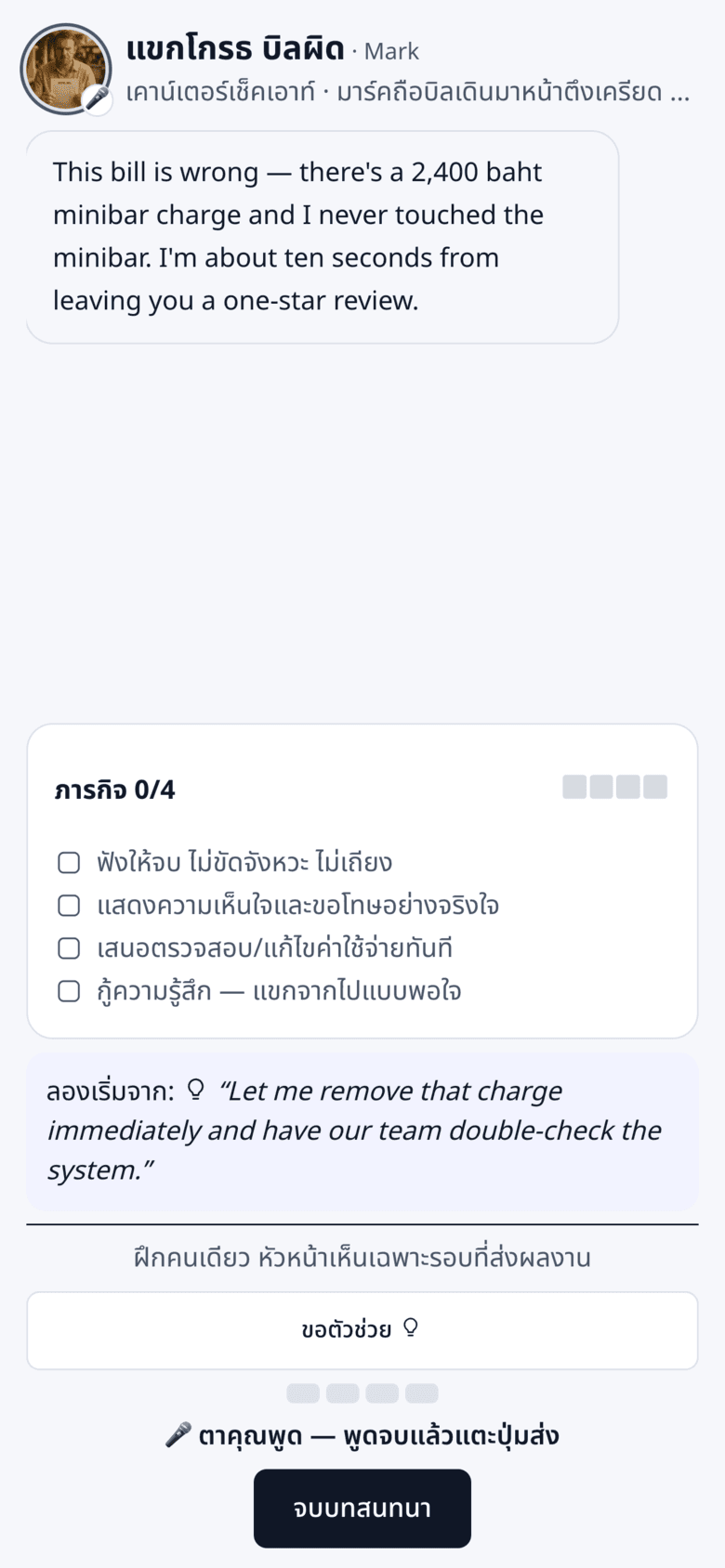Open Mark's minibar complaint message bubble

tap(323, 237)
